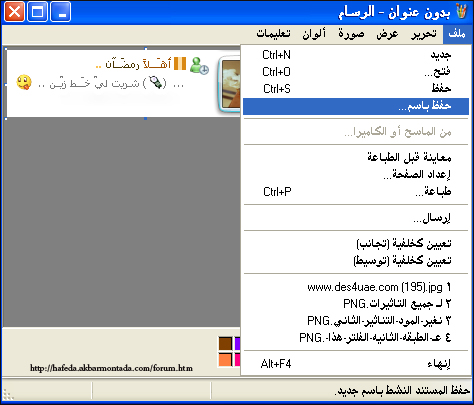Viewport: 474px width, 405px height.
Task: Minimize the Paint window
Action: [x=61, y=12]
